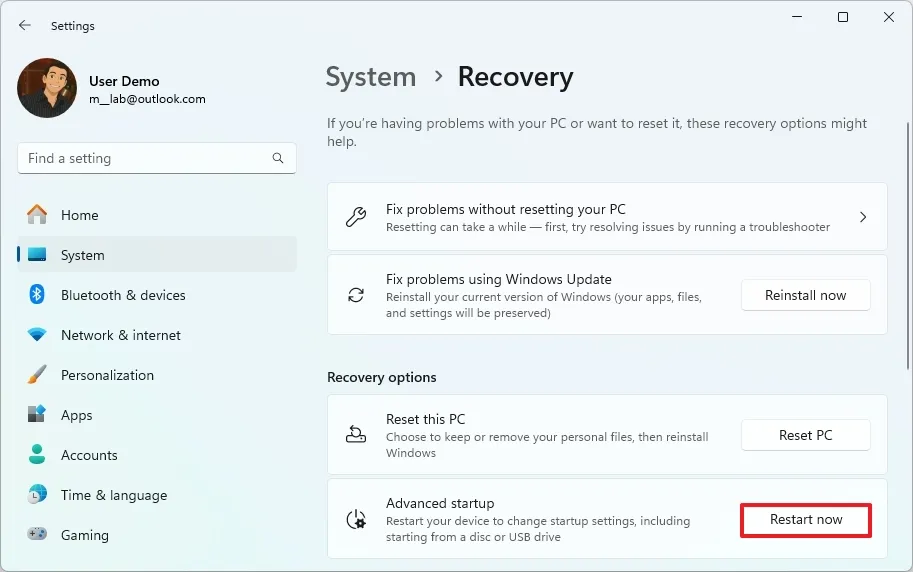Click the Reset this PC icon
The width and height of the screenshot is (913, 572).
(356, 435)
